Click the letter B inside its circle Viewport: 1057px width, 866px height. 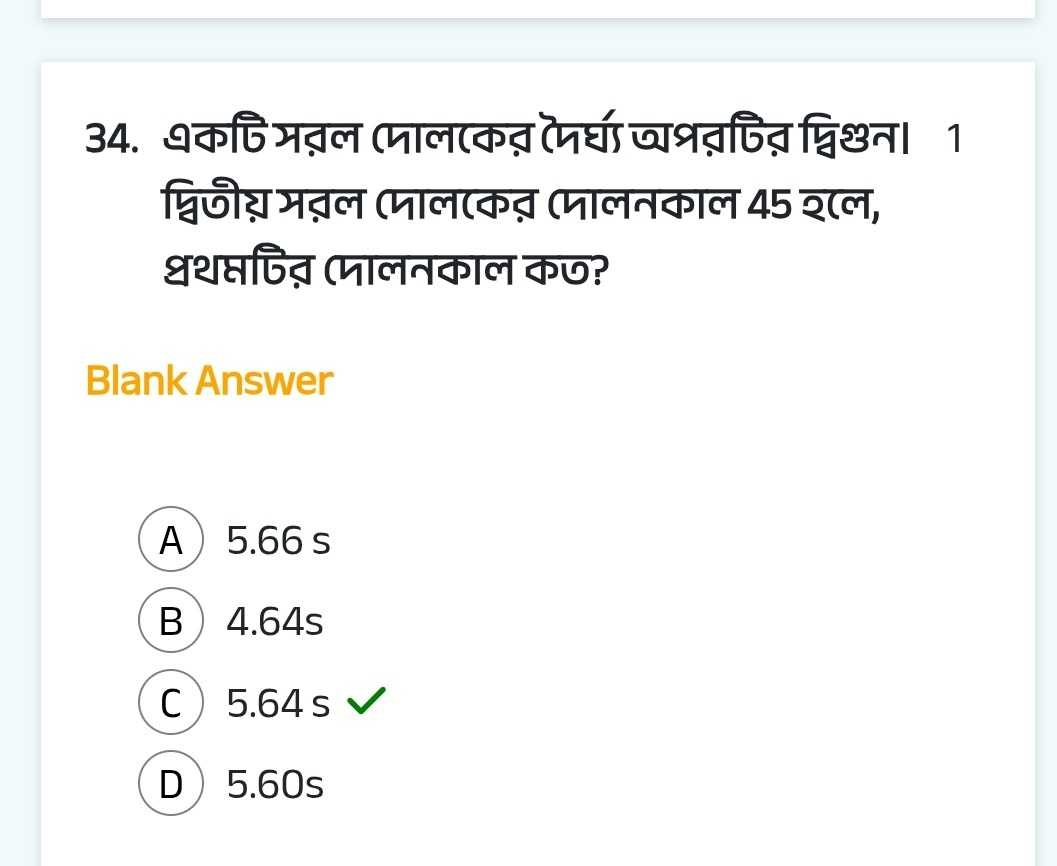[x=170, y=621]
